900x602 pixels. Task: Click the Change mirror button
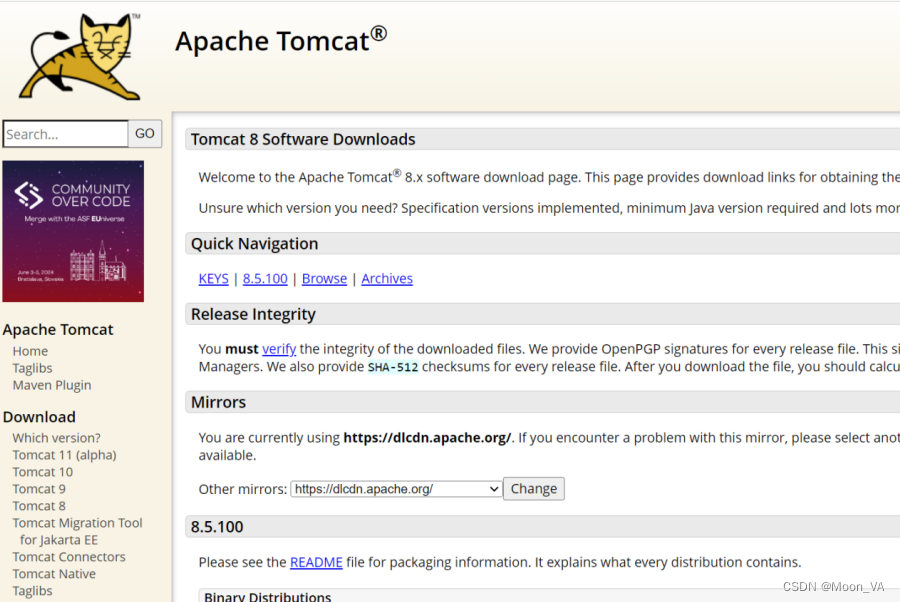click(x=534, y=489)
